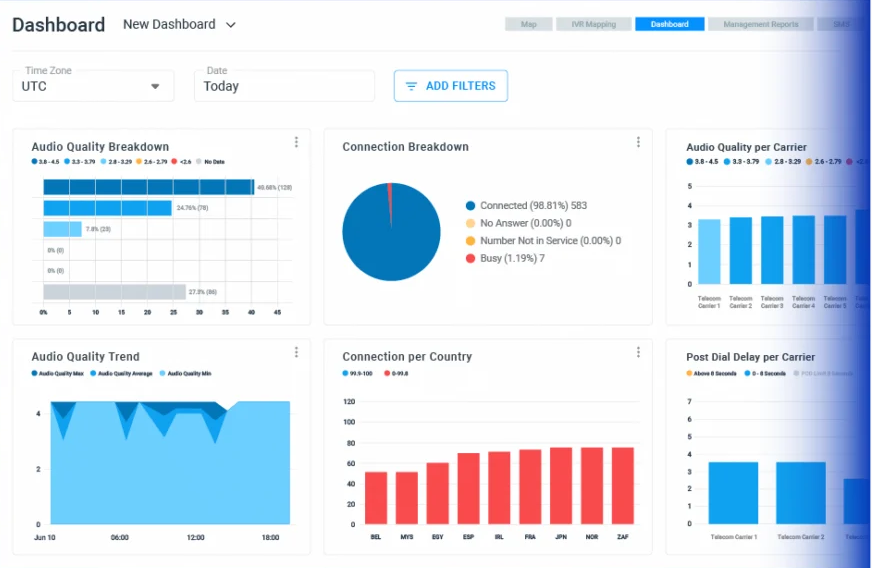
Task: Click the 7.8% bar value label
Action: click(x=98, y=229)
